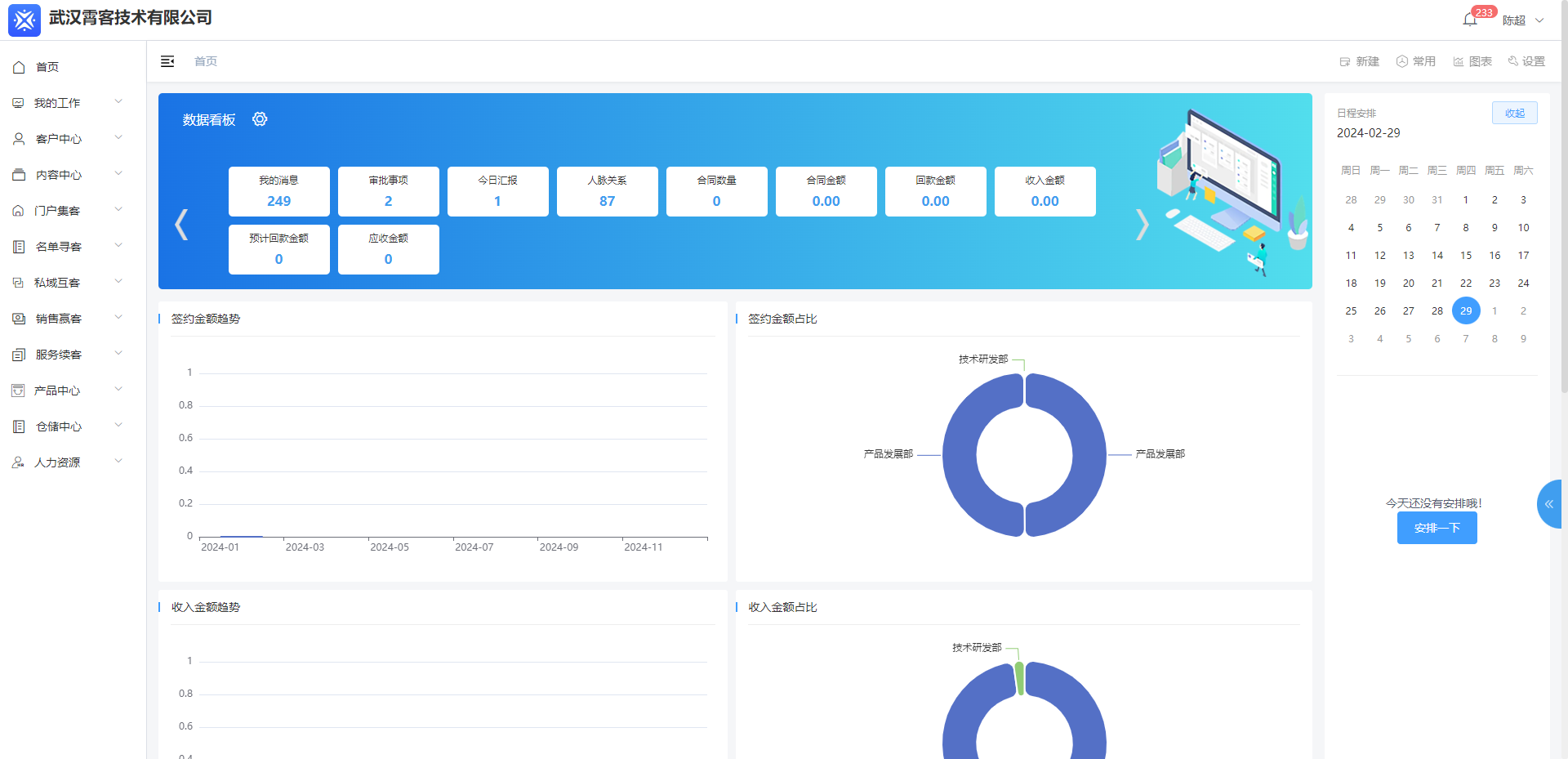Screen dimensions: 1568x759
Task: Expand 名单寻客 menu chevron
Action: [x=118, y=245]
